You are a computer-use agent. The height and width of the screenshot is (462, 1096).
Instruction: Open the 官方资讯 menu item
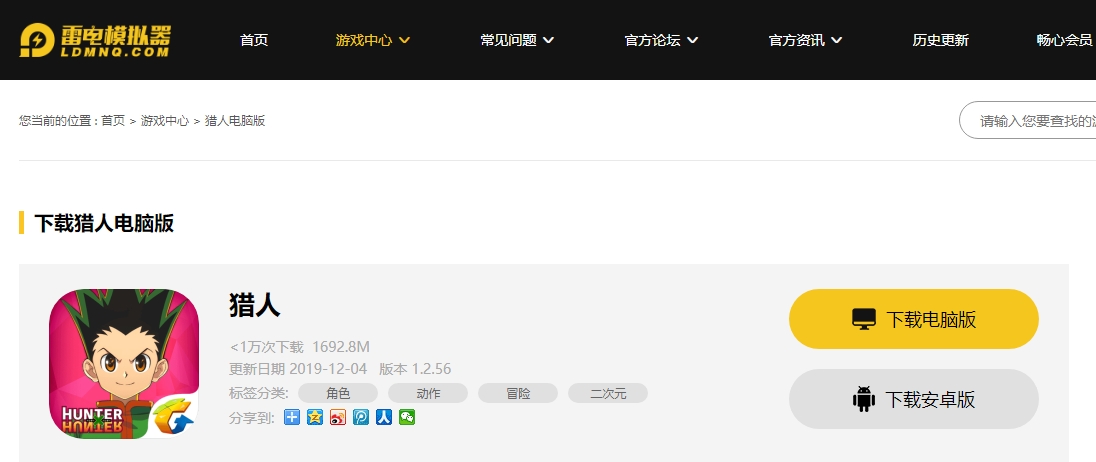(x=796, y=41)
